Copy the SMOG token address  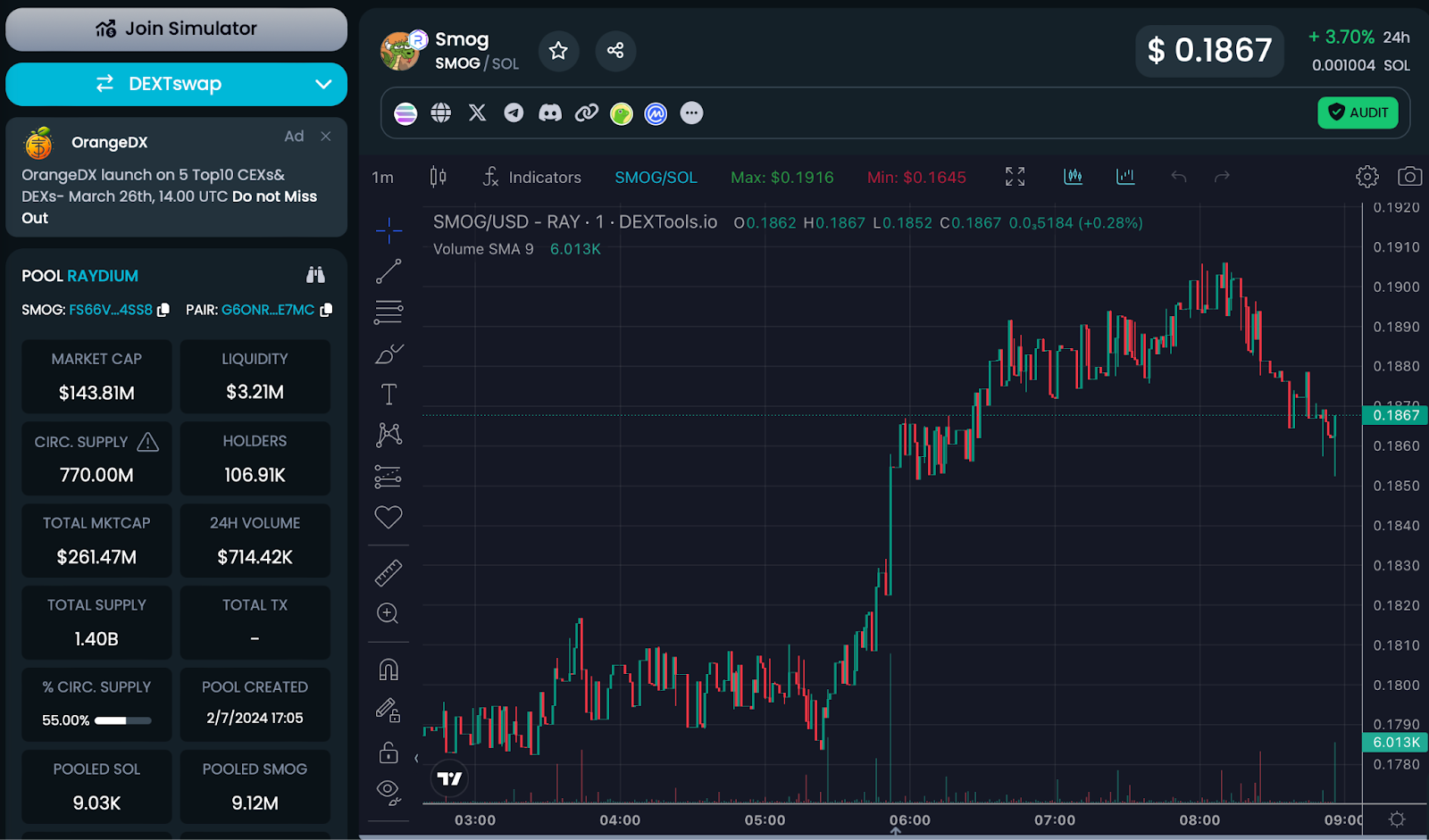pos(163,310)
